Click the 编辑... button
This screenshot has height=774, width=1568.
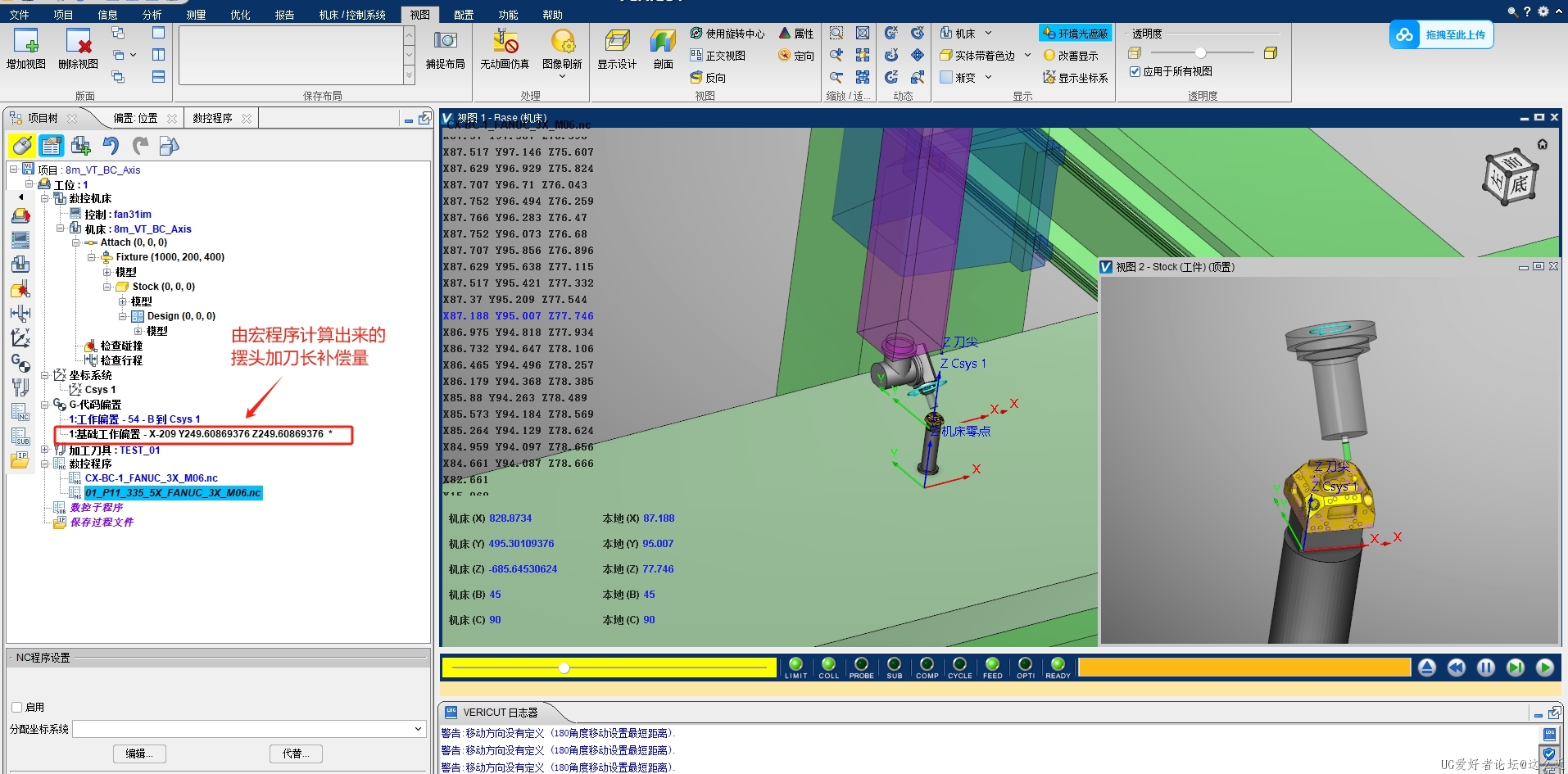139,754
